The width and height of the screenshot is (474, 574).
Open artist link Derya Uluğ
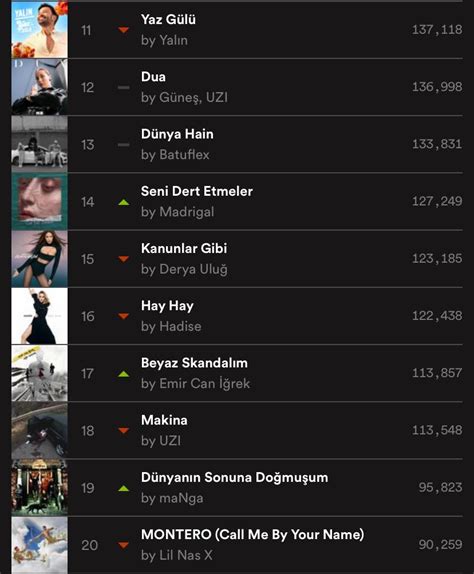point(193,269)
